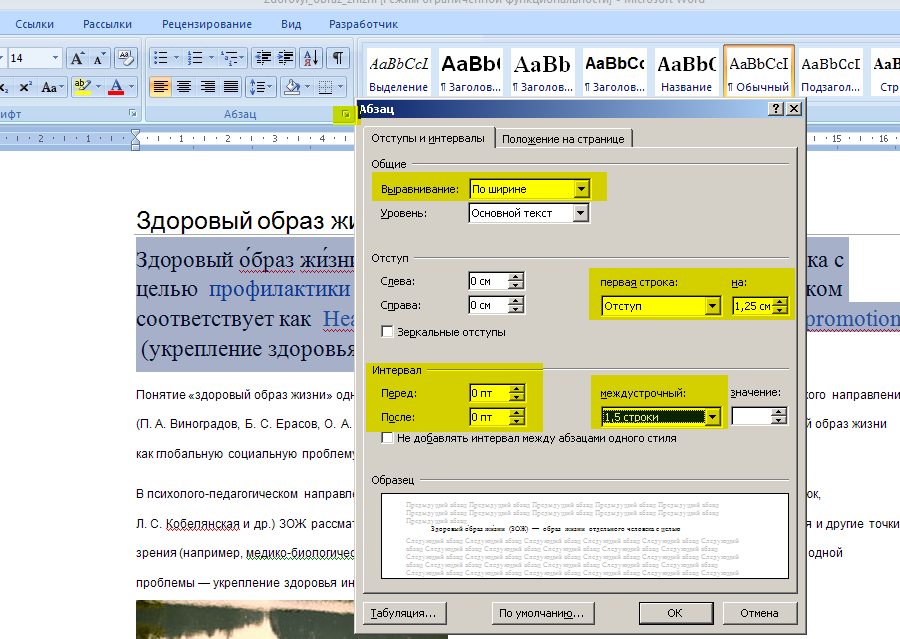Apply superscript formatting
Viewport: 900px width, 639px height.
(25, 87)
